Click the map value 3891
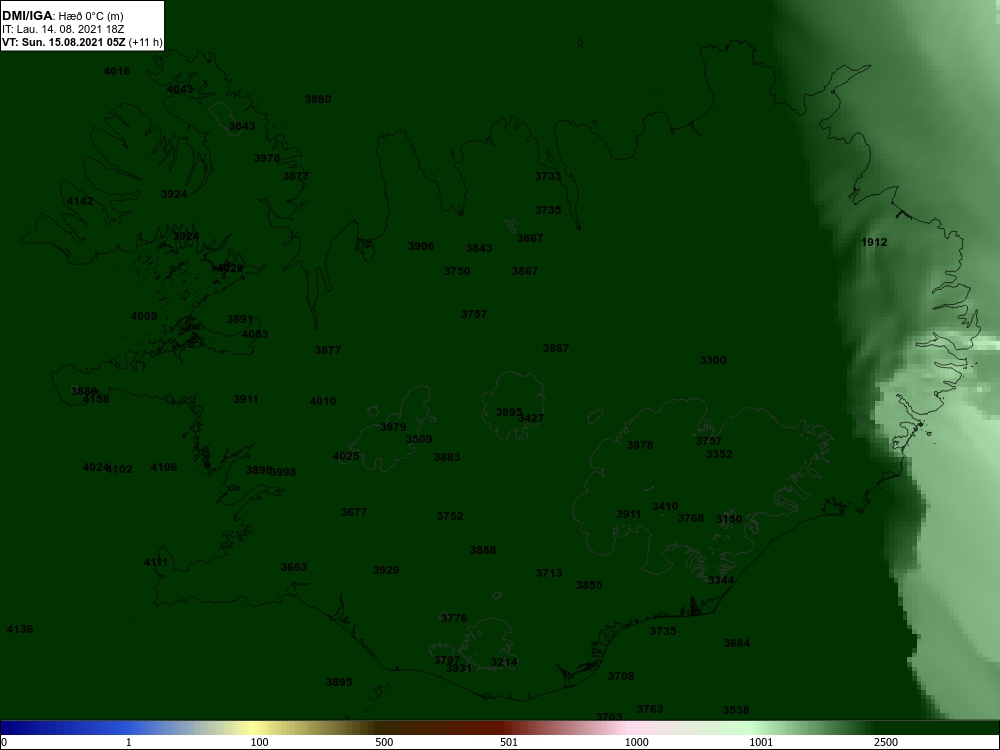 (x=240, y=320)
